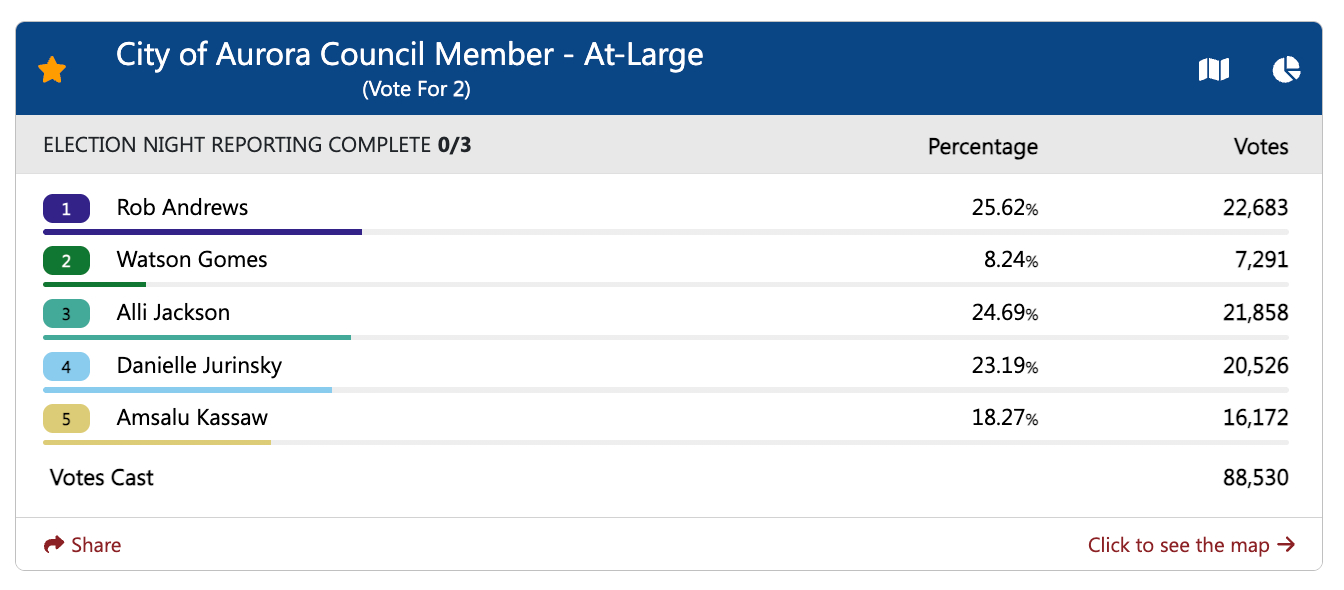Click Alli Jackson's teal number 3 badge
Screen dimensions: 1344x590
click(66, 313)
